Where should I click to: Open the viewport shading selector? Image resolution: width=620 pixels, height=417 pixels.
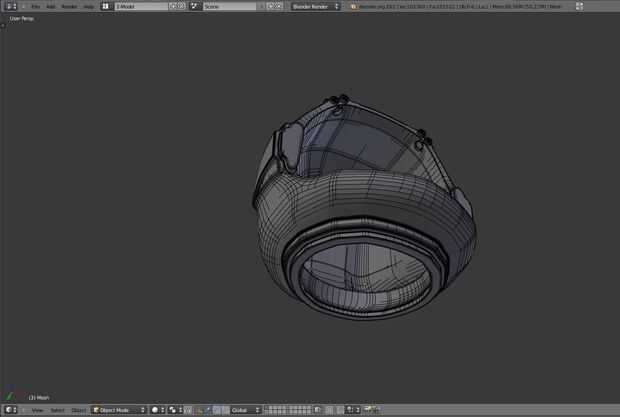(157, 410)
